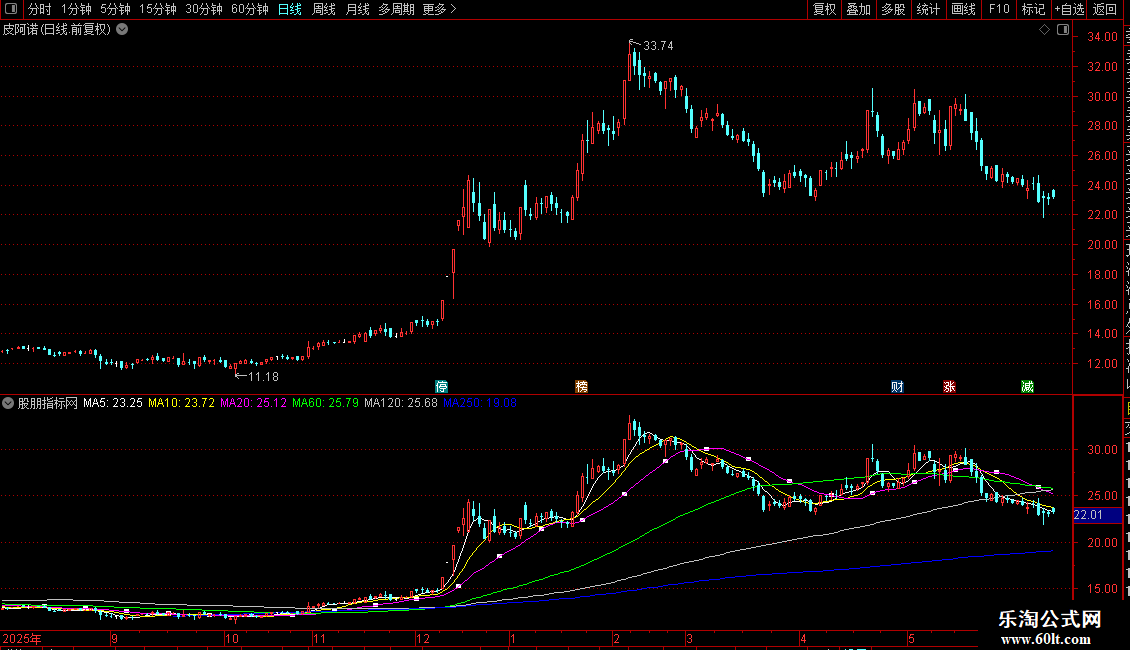Click the 减 event marker on chart

[x=1028, y=387]
